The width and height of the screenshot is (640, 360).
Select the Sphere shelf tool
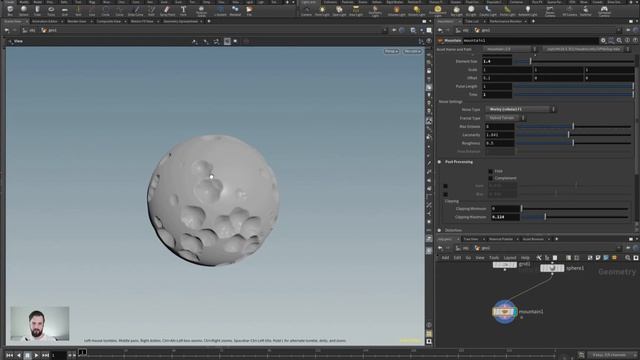(24, 10)
